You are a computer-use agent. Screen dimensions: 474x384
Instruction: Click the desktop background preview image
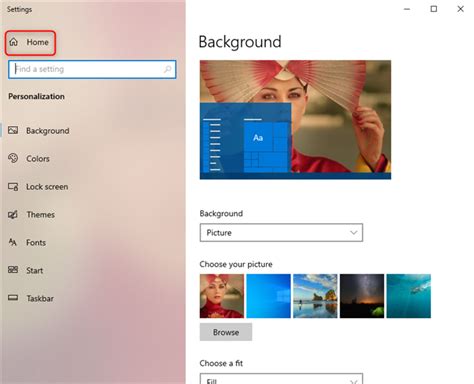(x=295, y=120)
